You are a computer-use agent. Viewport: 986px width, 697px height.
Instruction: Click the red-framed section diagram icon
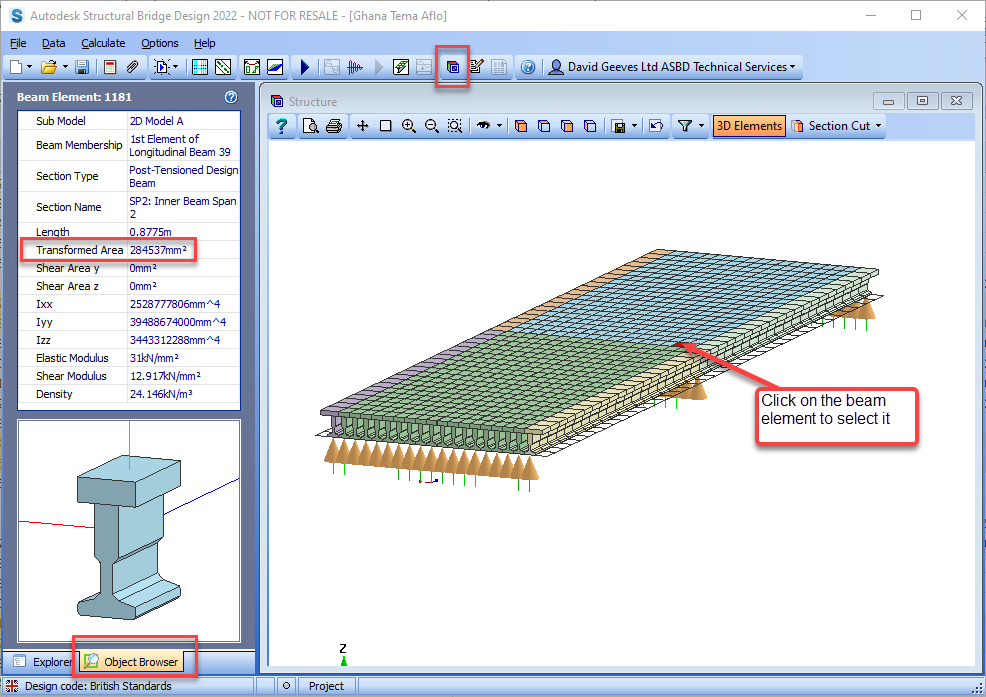point(252,67)
